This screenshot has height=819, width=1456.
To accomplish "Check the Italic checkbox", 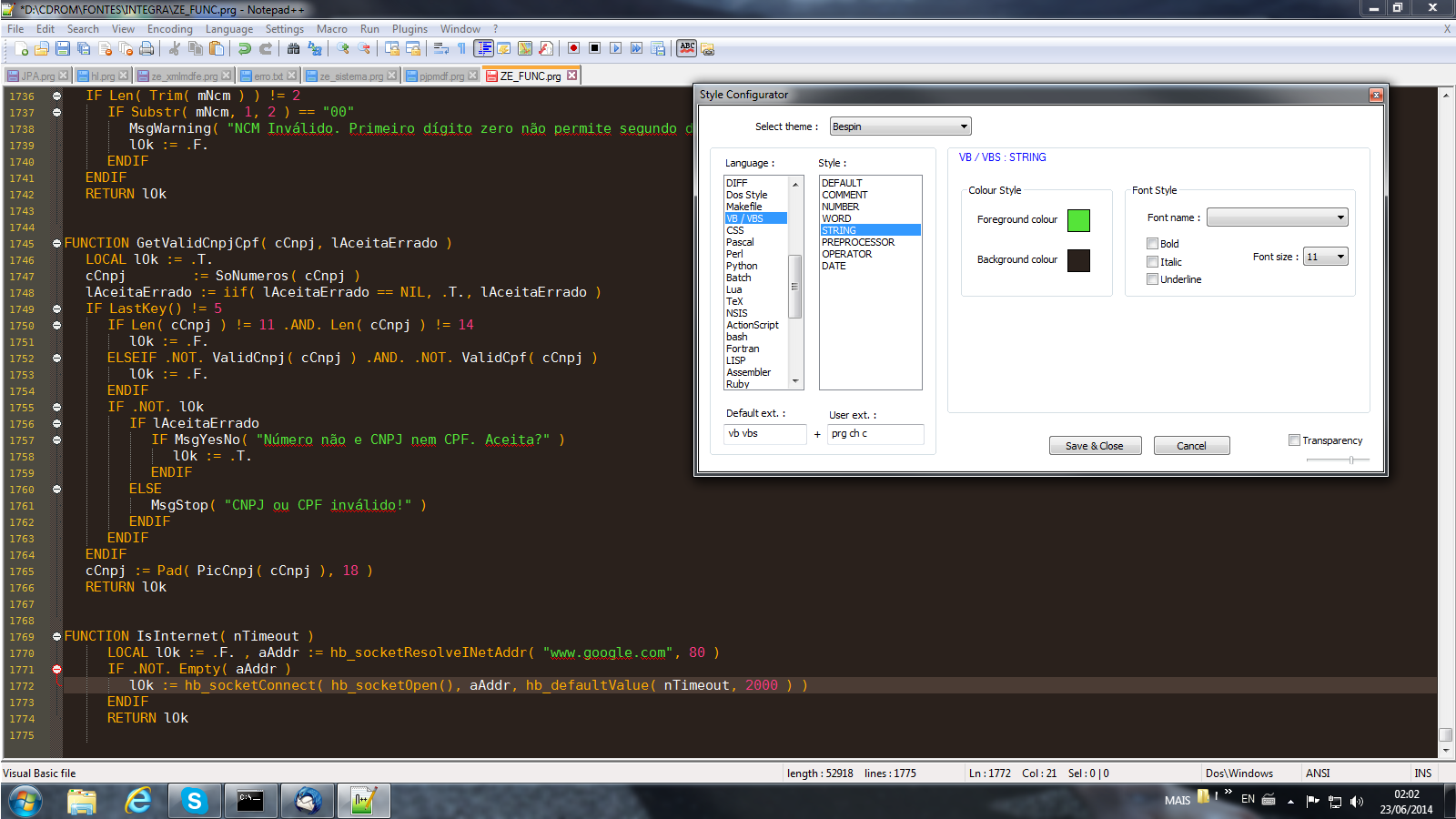I will [1152, 262].
